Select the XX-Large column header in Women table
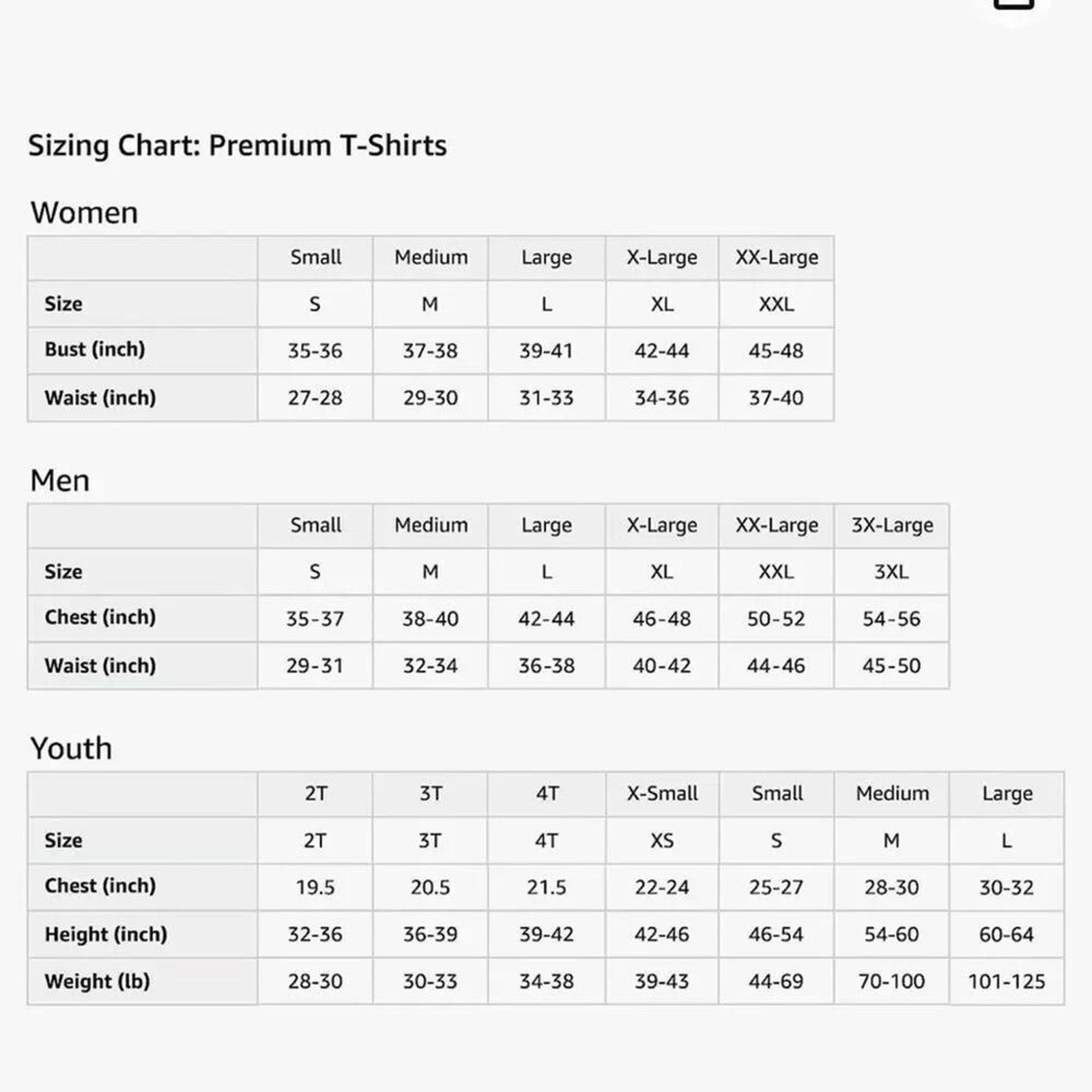The image size is (1092, 1092). (x=776, y=257)
